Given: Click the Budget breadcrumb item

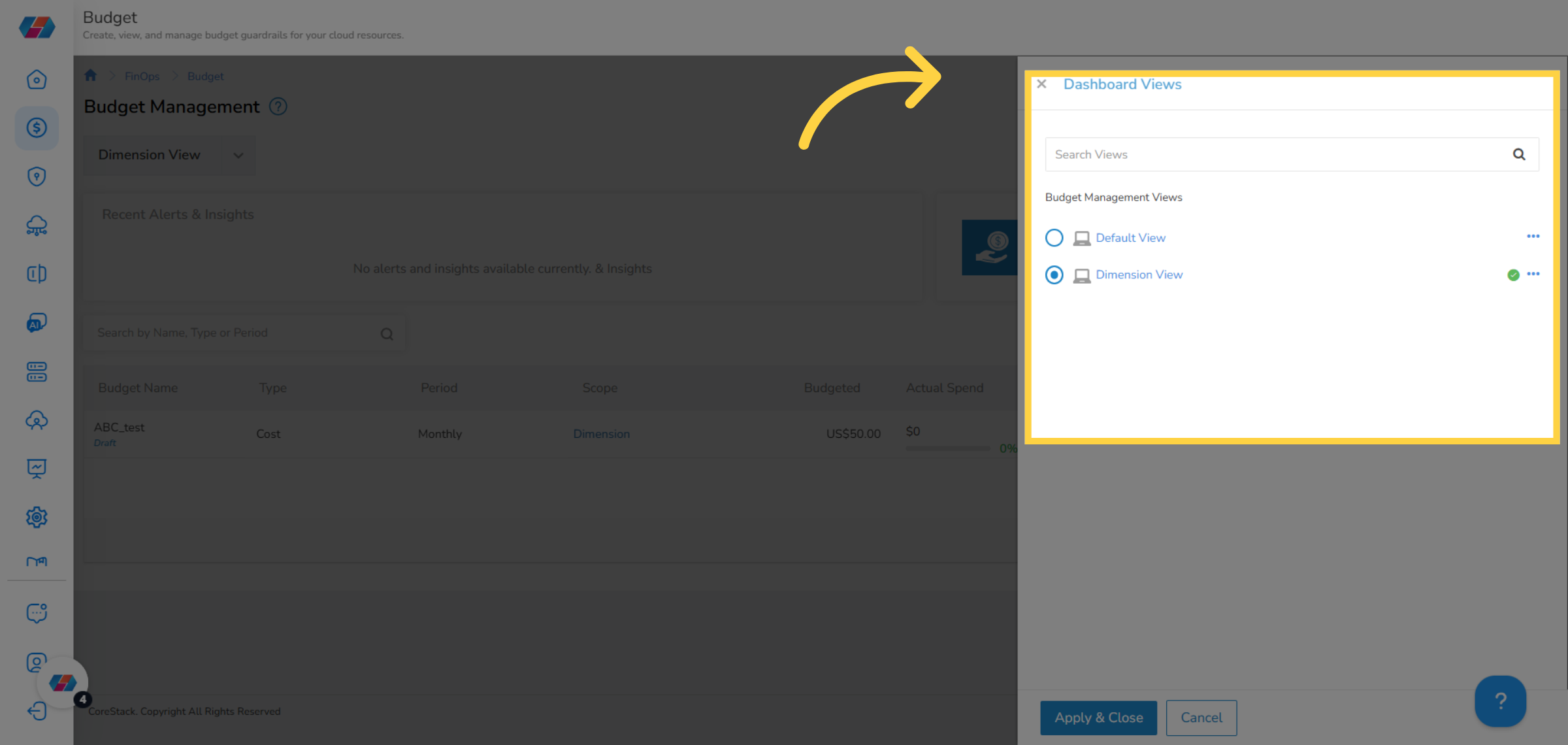Looking at the screenshot, I should click(205, 76).
